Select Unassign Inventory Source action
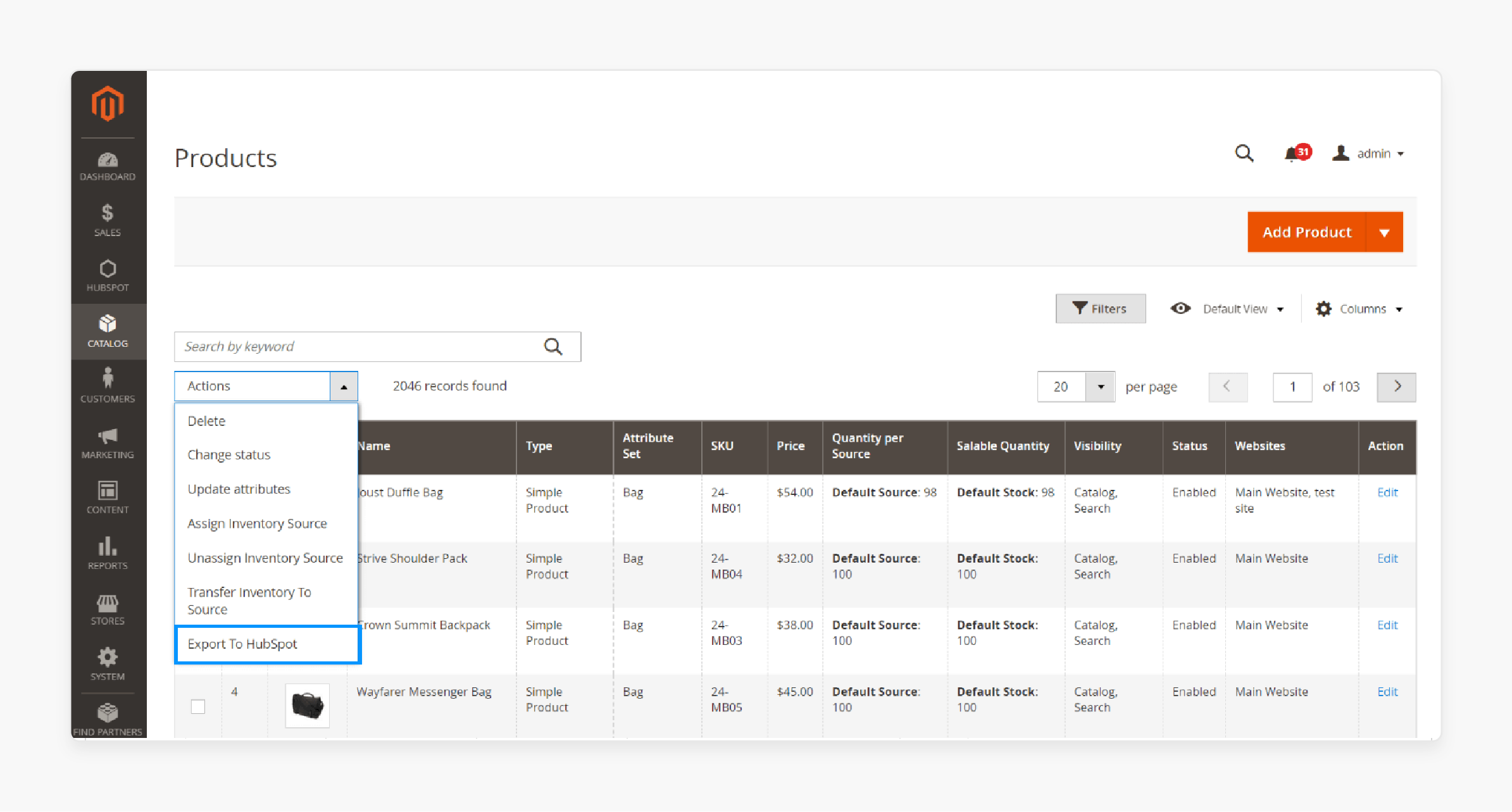The height and width of the screenshot is (812, 1512). (x=266, y=558)
